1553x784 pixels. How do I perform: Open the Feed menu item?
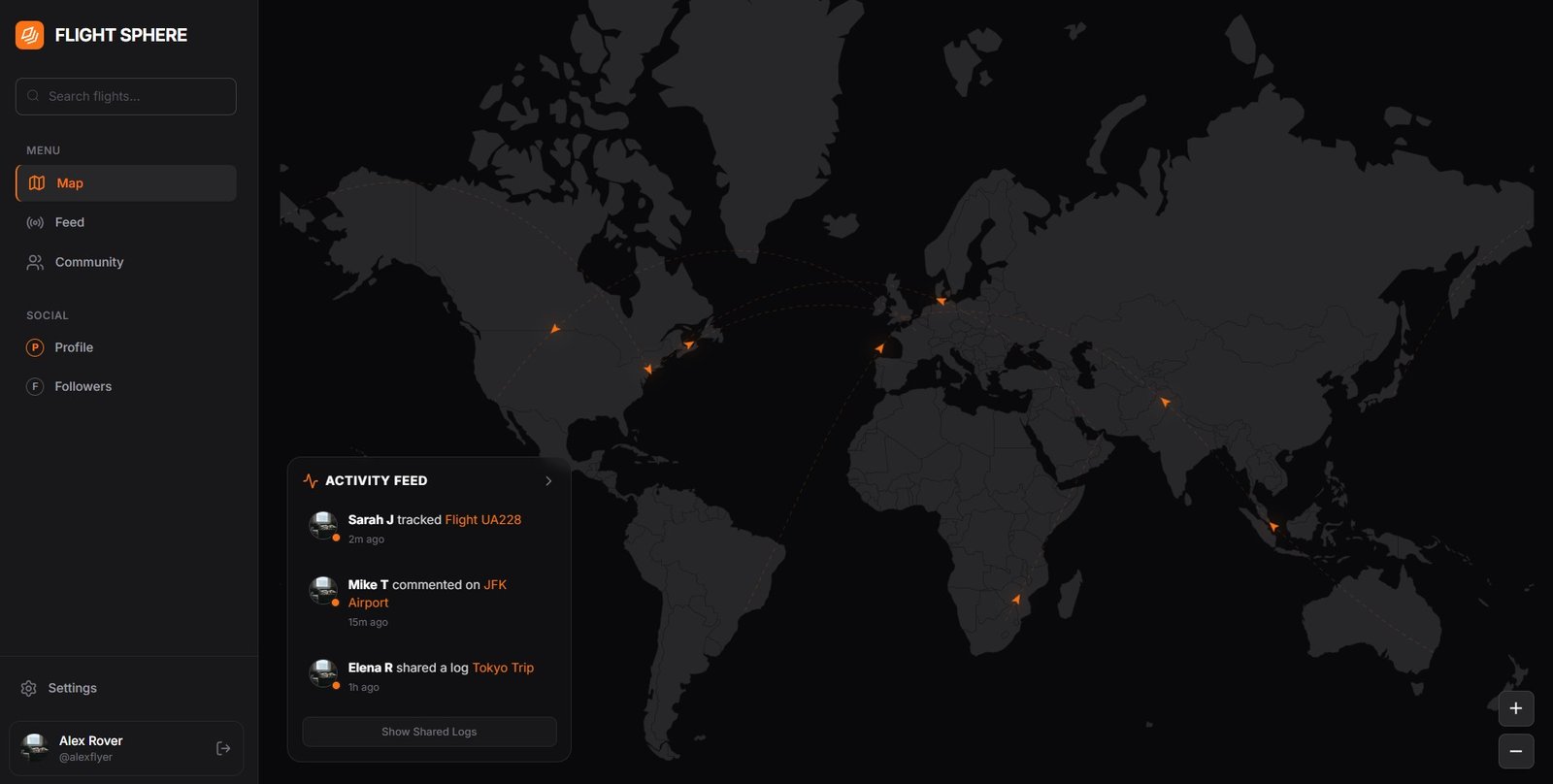[x=69, y=222]
